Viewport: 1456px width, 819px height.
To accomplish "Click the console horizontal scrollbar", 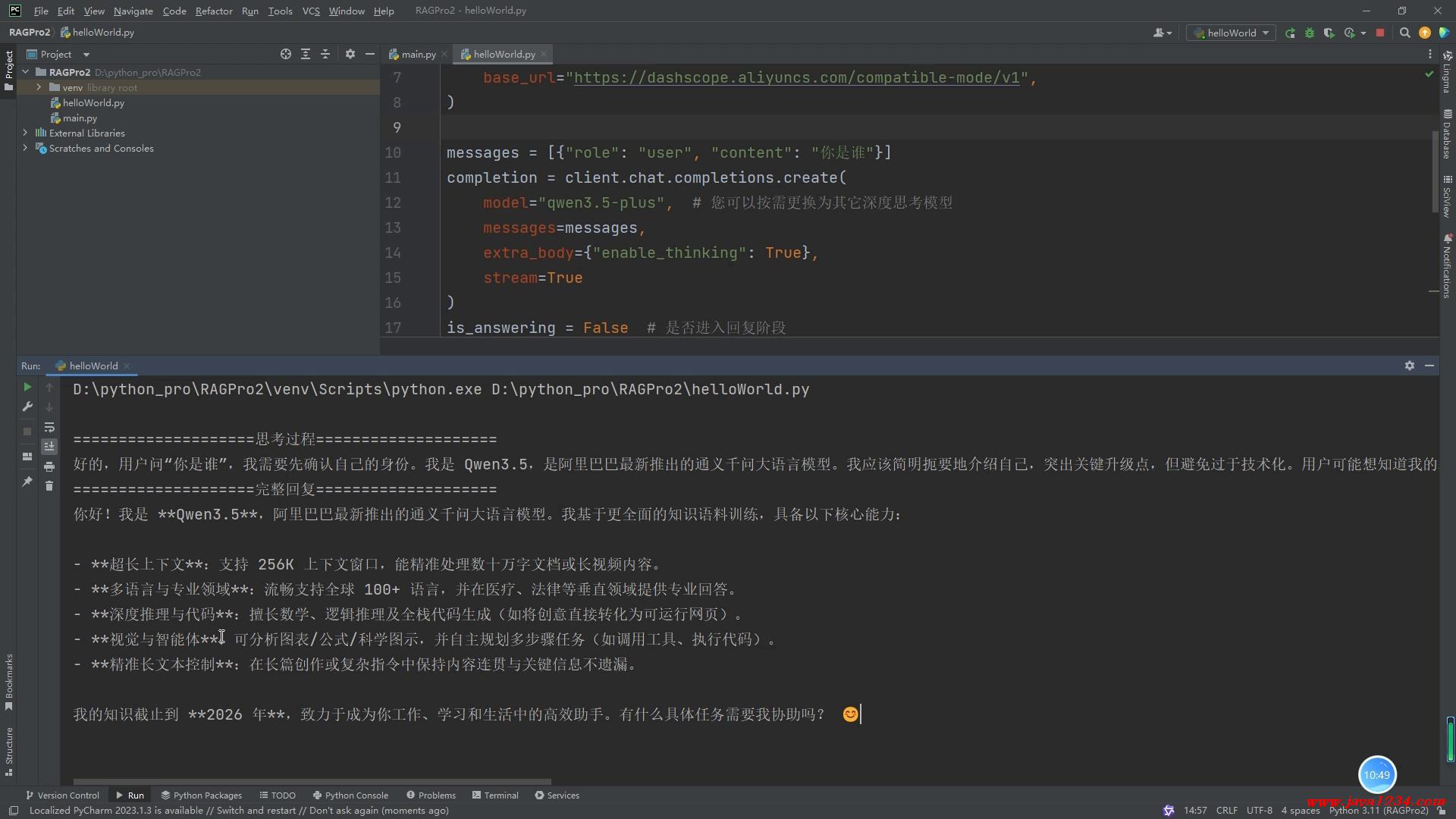I will click(312, 781).
